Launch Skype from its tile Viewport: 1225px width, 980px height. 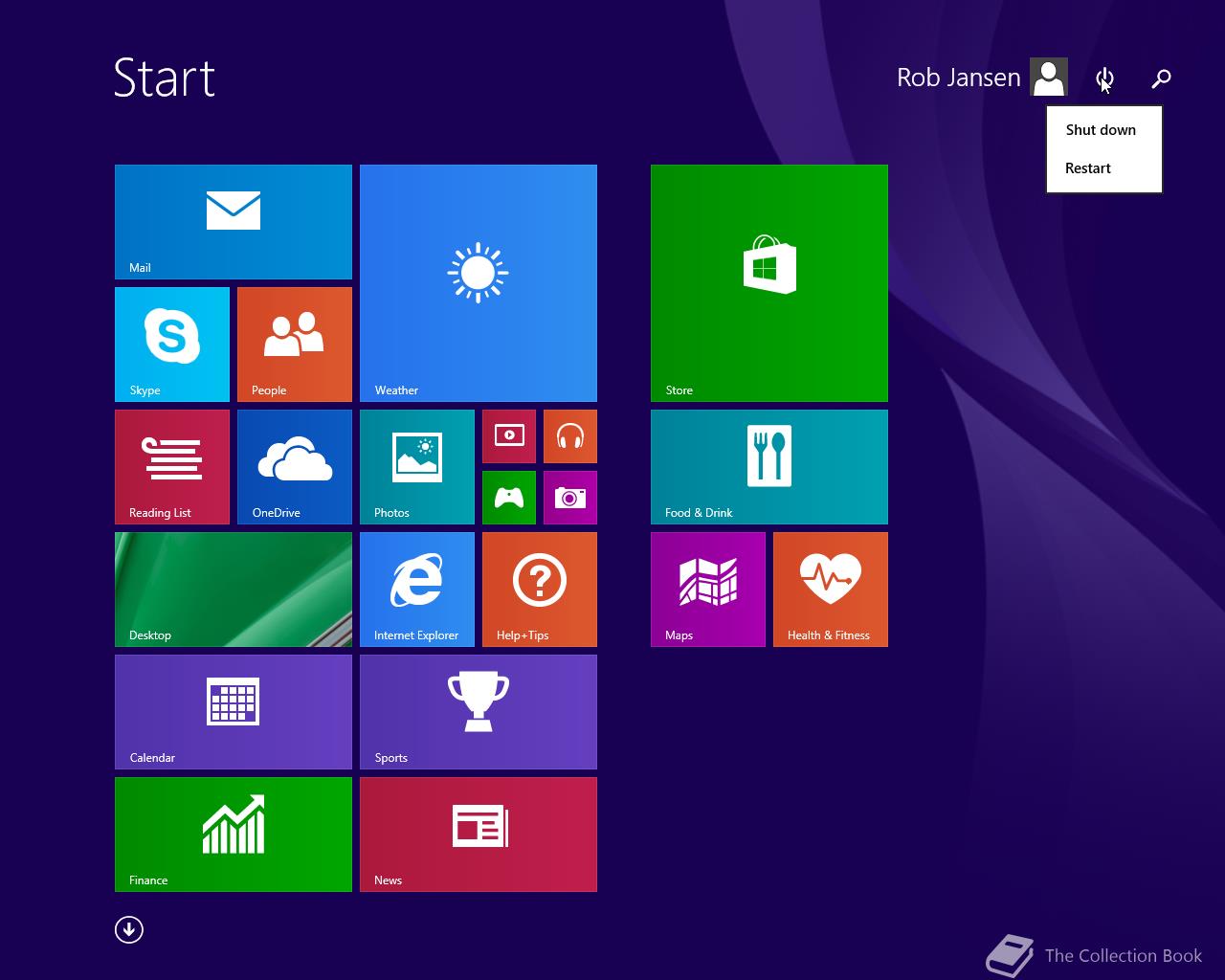click(x=172, y=345)
